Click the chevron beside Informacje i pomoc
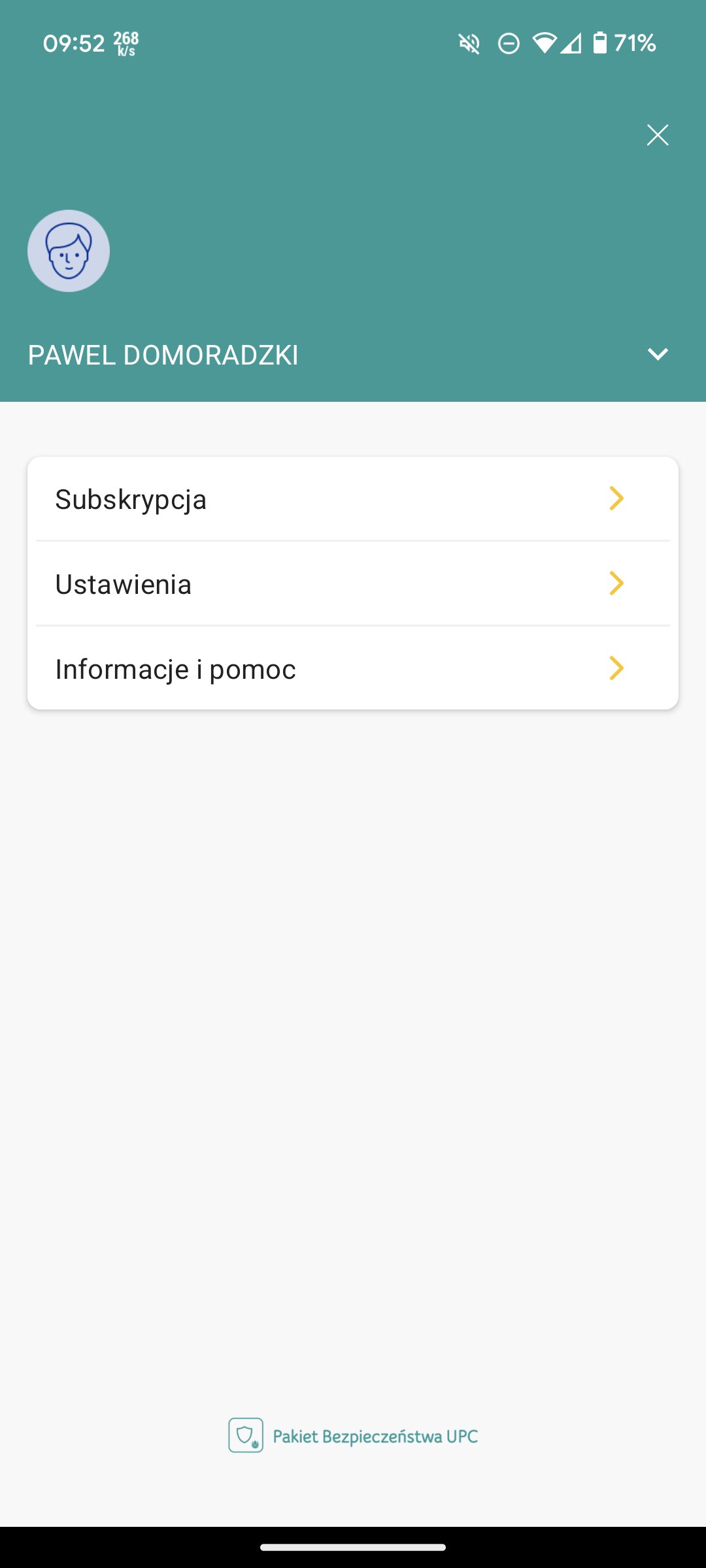The height and width of the screenshot is (1568, 706). tap(616, 668)
